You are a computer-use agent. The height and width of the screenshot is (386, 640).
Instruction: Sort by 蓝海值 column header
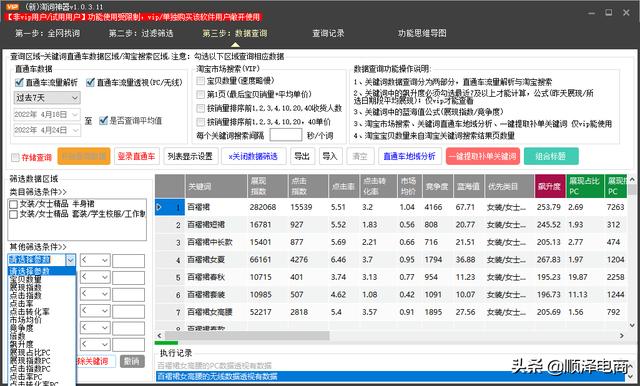468,186
